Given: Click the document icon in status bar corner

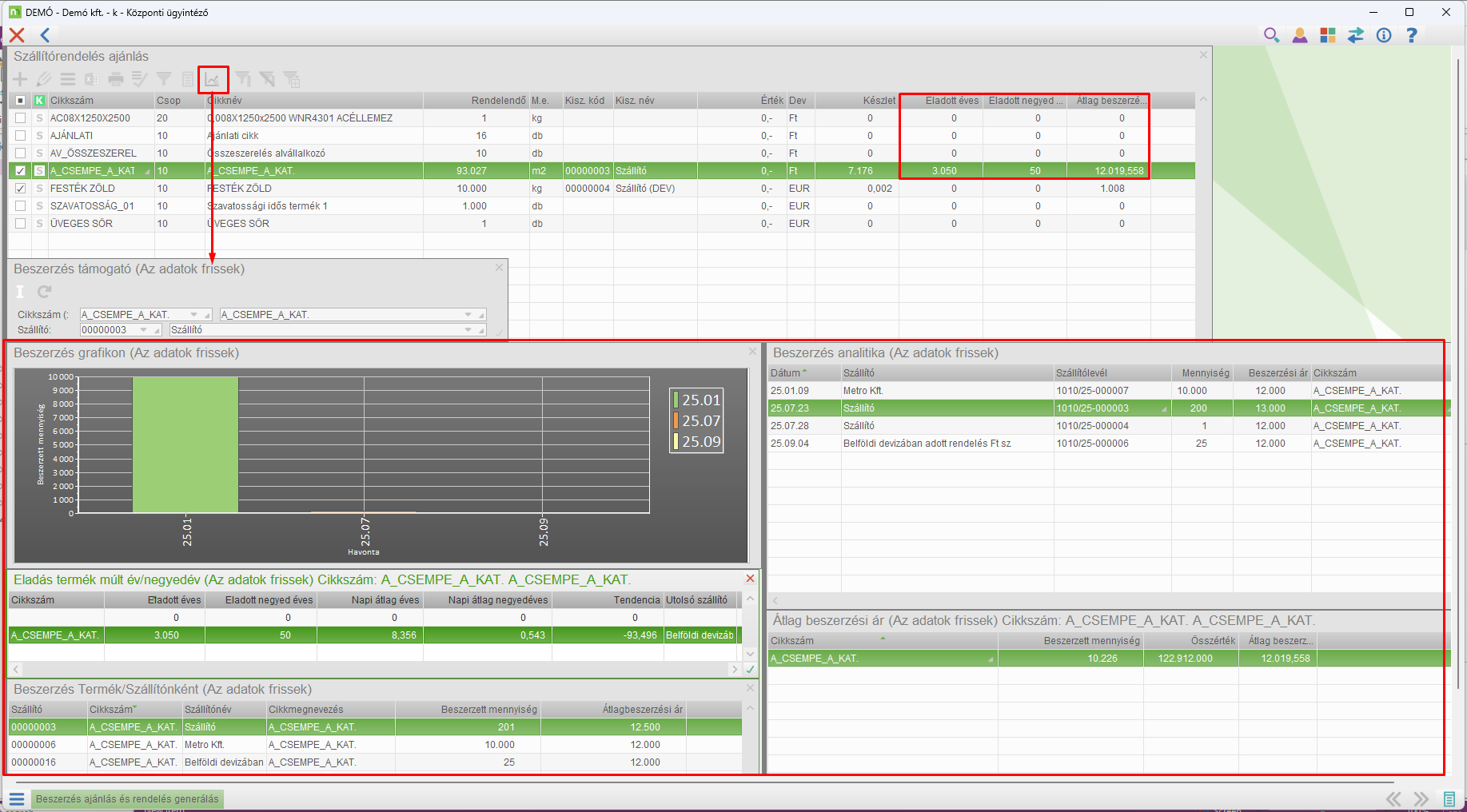Looking at the screenshot, I should pyautogui.click(x=1449, y=799).
